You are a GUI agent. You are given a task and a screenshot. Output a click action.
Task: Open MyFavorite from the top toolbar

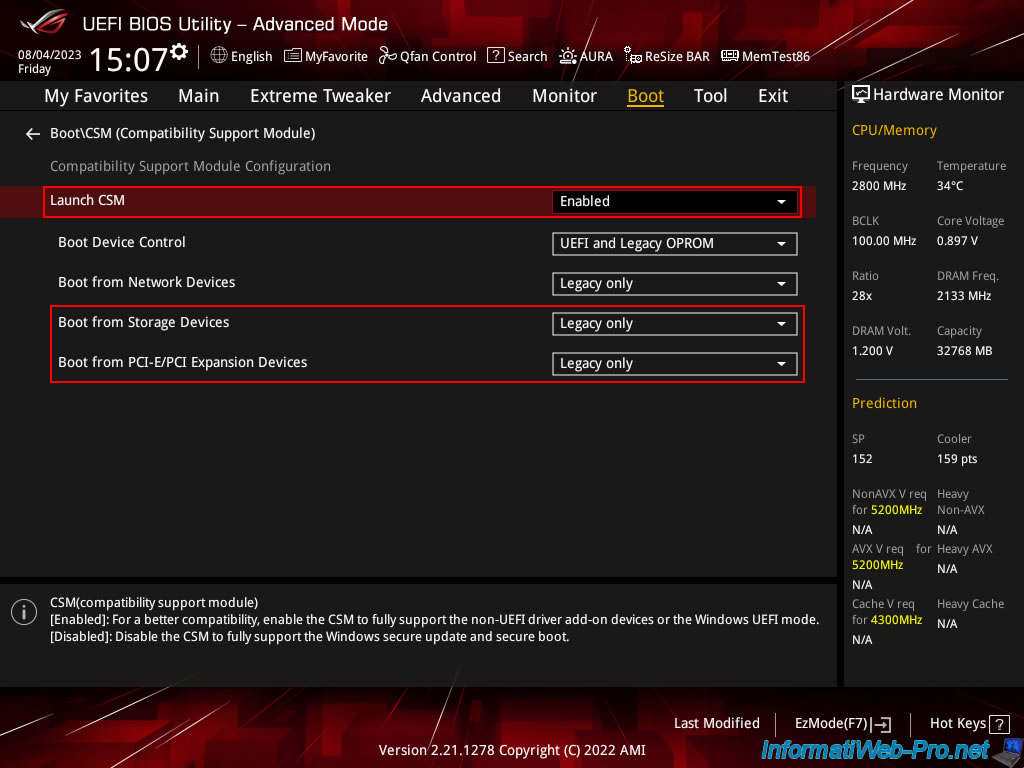(x=326, y=56)
